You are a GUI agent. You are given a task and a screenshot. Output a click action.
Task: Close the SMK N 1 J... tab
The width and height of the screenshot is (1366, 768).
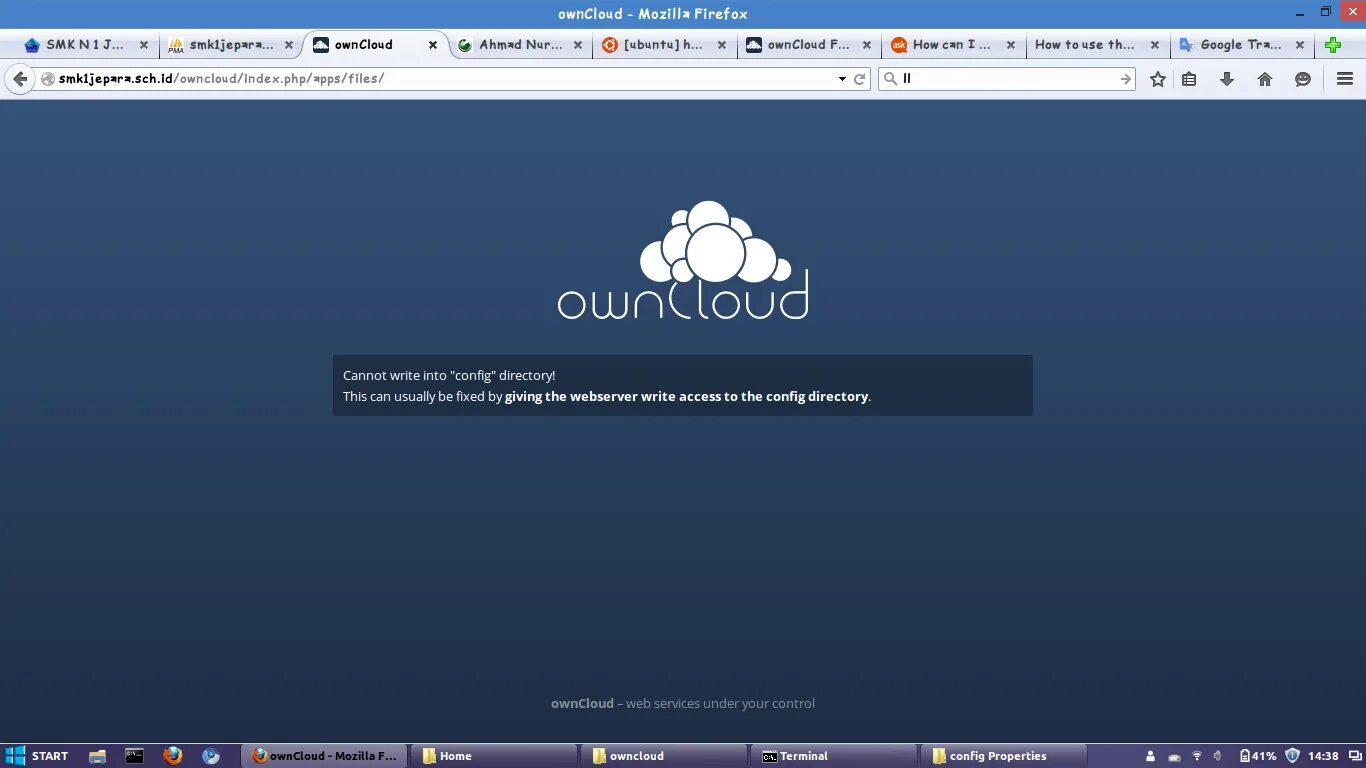tap(144, 45)
